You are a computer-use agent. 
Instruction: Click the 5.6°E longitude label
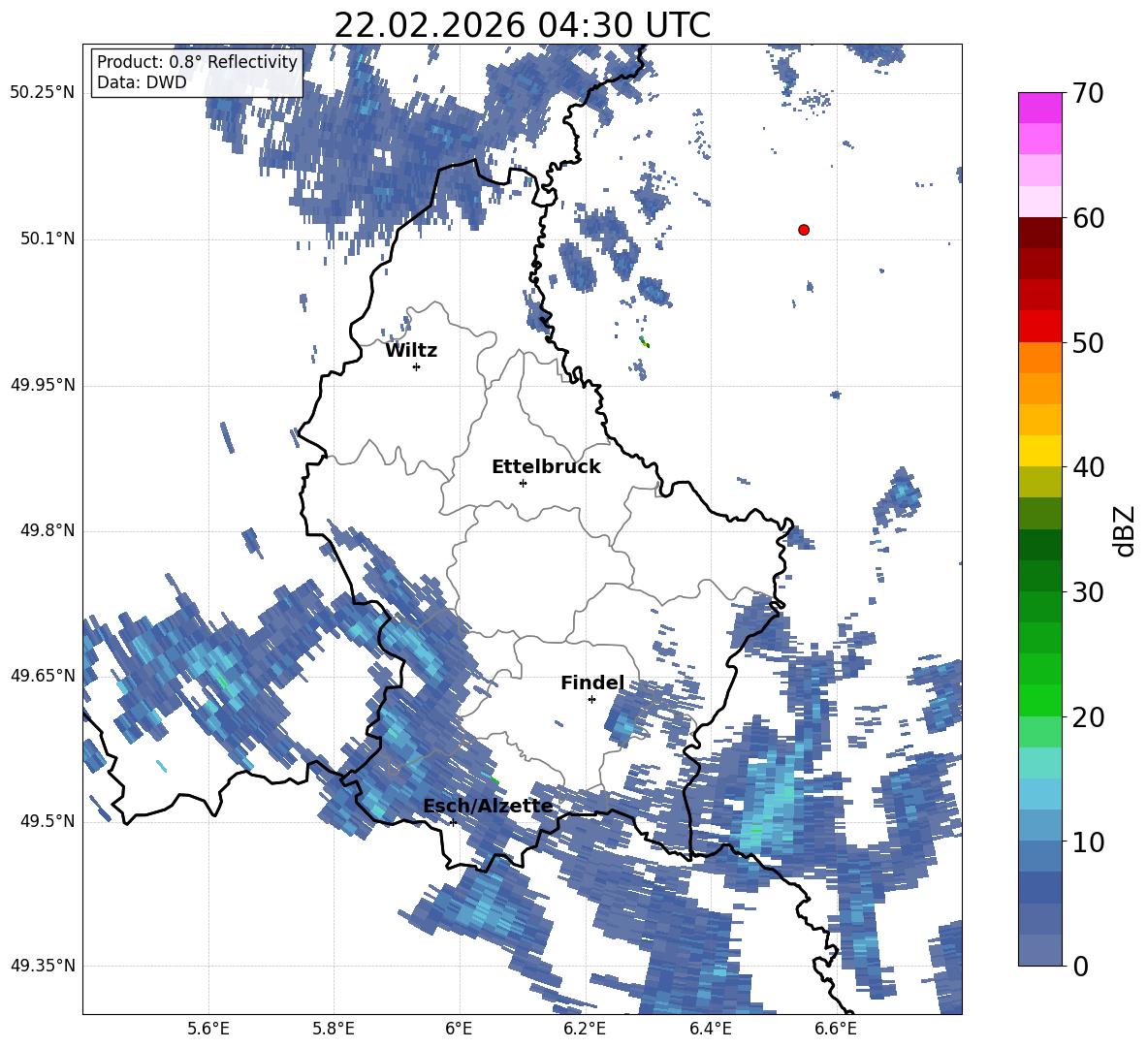pyautogui.click(x=208, y=1029)
